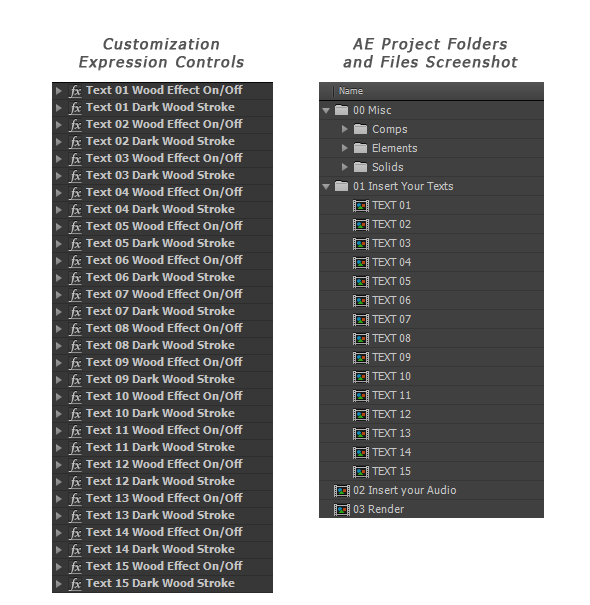Expand Text 05 Dark Wood Stroke effect

coord(59,244)
